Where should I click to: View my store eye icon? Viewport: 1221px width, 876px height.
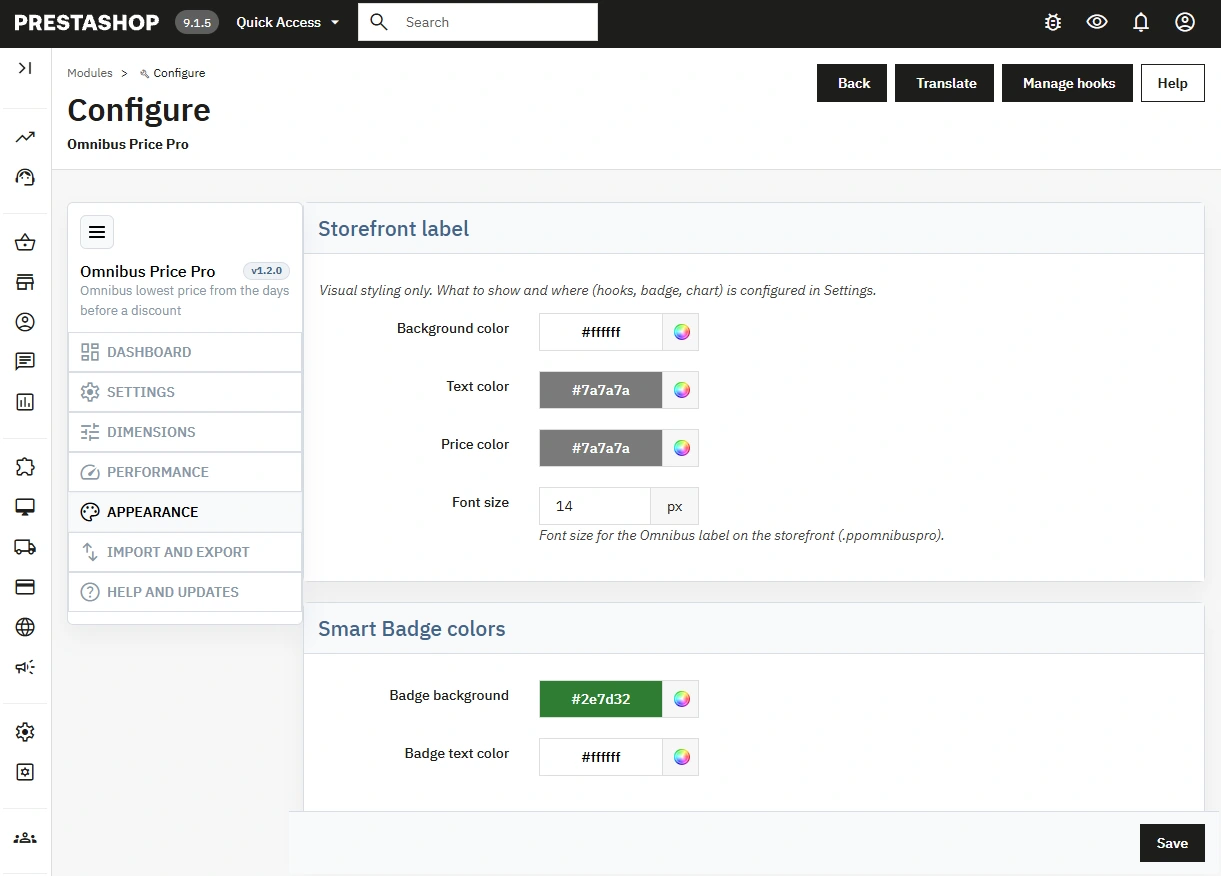pyautogui.click(x=1097, y=22)
